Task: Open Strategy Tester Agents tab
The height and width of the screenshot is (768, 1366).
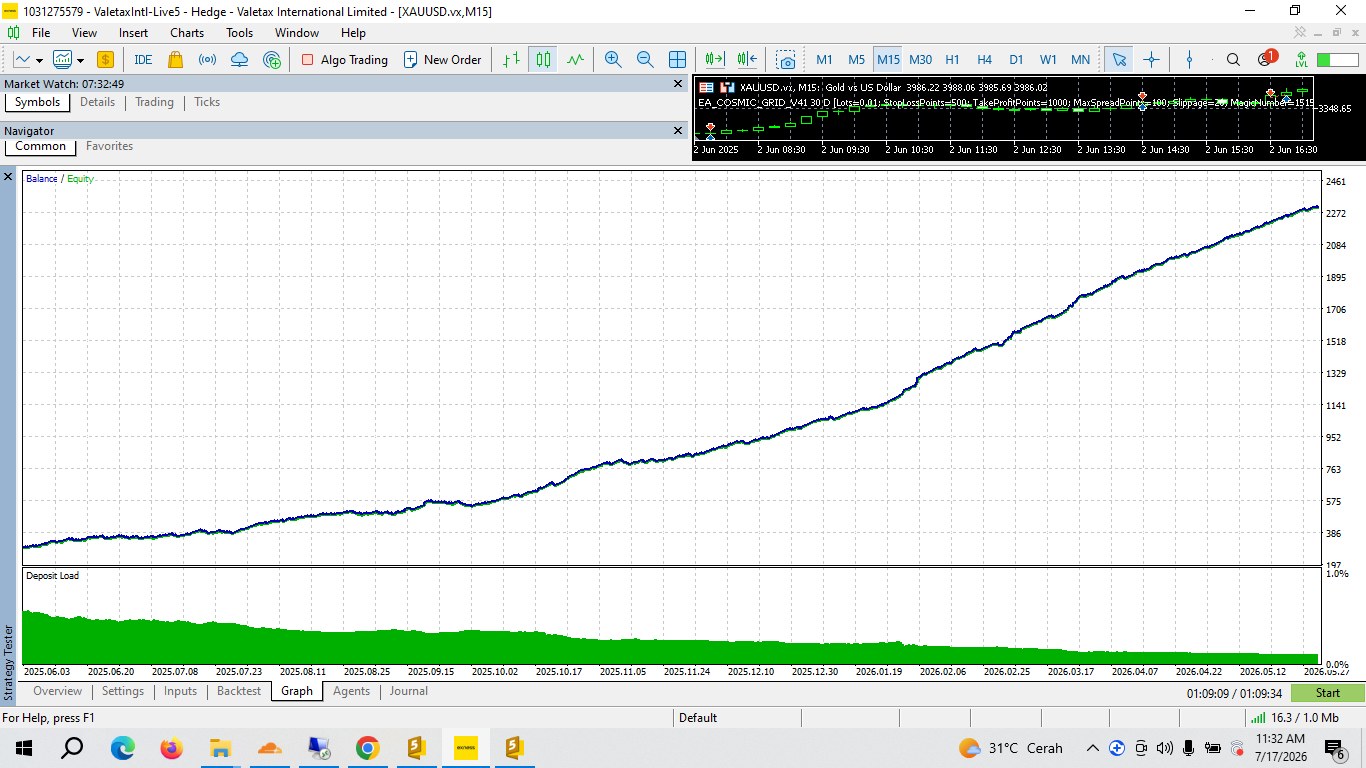Action: click(x=351, y=691)
